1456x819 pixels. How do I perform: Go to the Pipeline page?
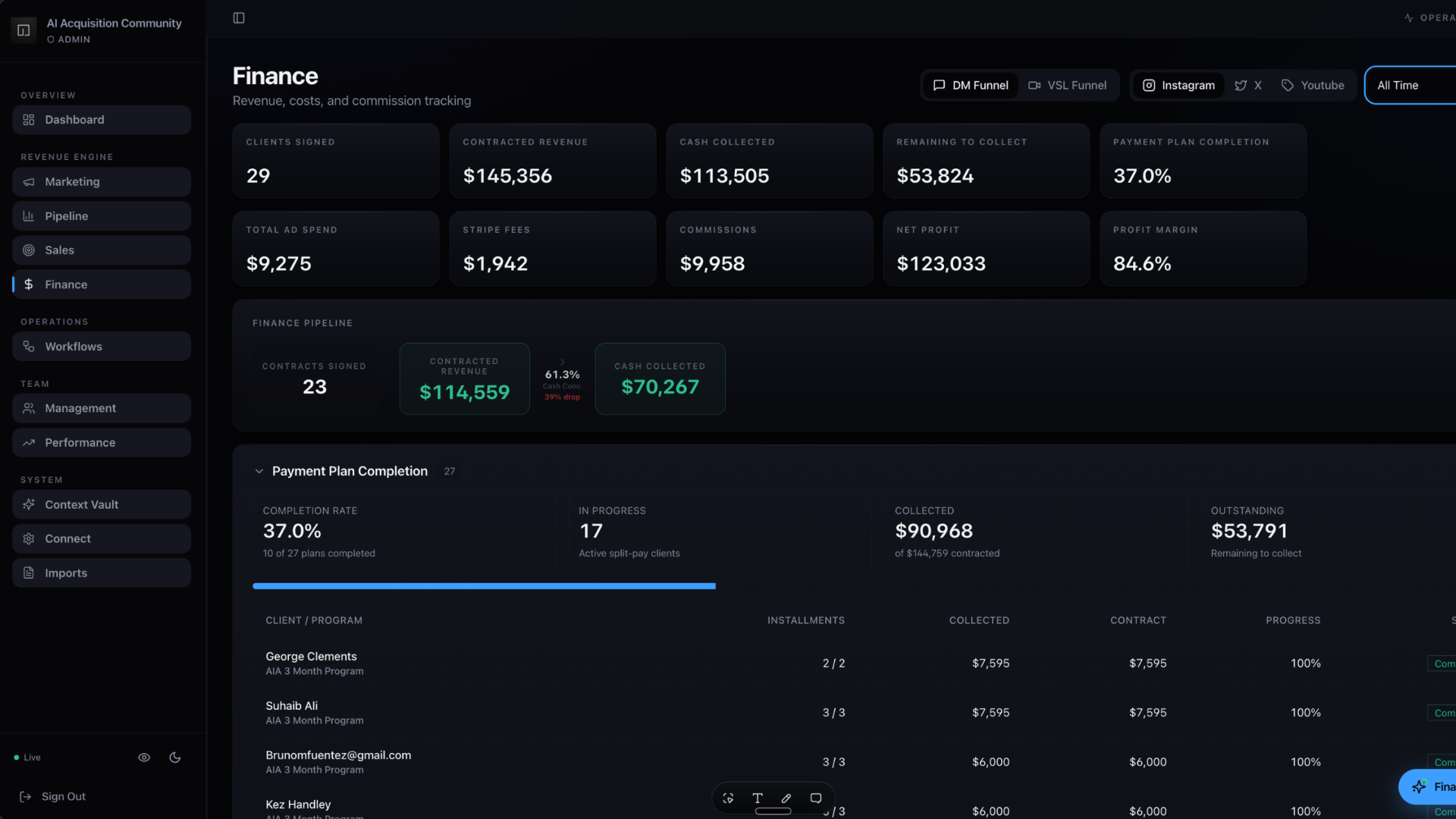(102, 216)
